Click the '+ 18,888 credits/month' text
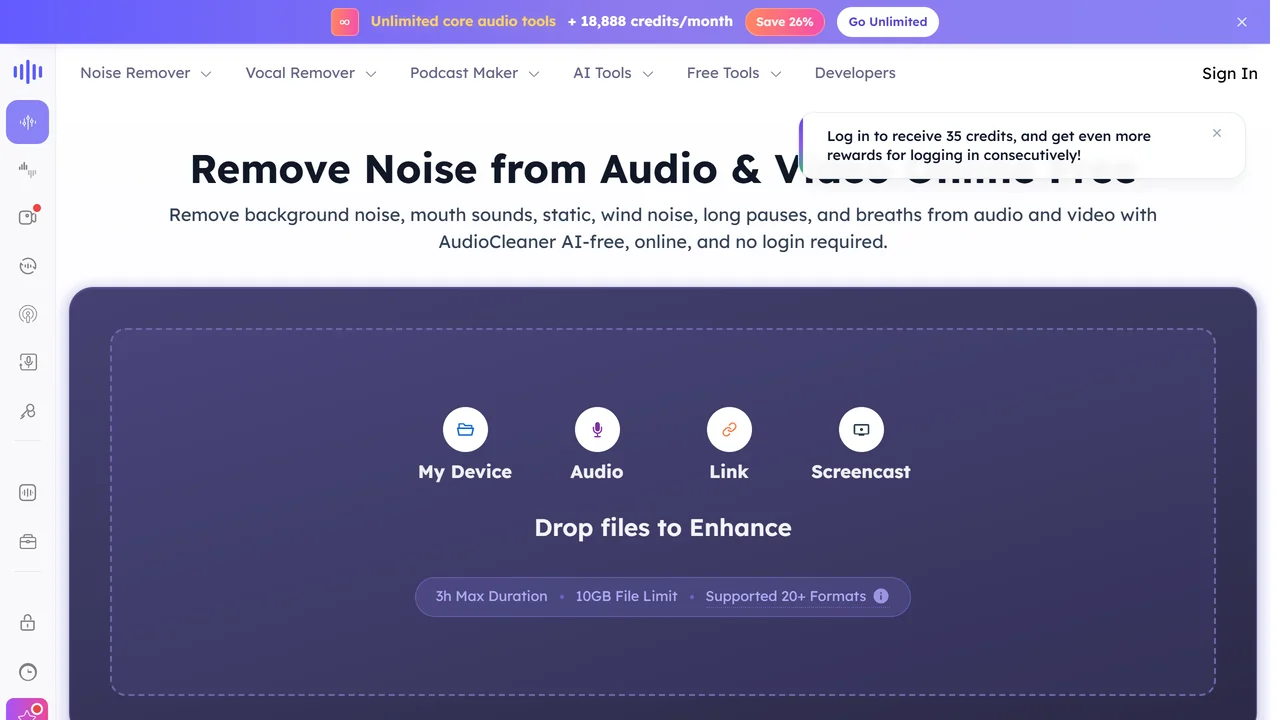This screenshot has width=1280, height=720. [650, 21]
